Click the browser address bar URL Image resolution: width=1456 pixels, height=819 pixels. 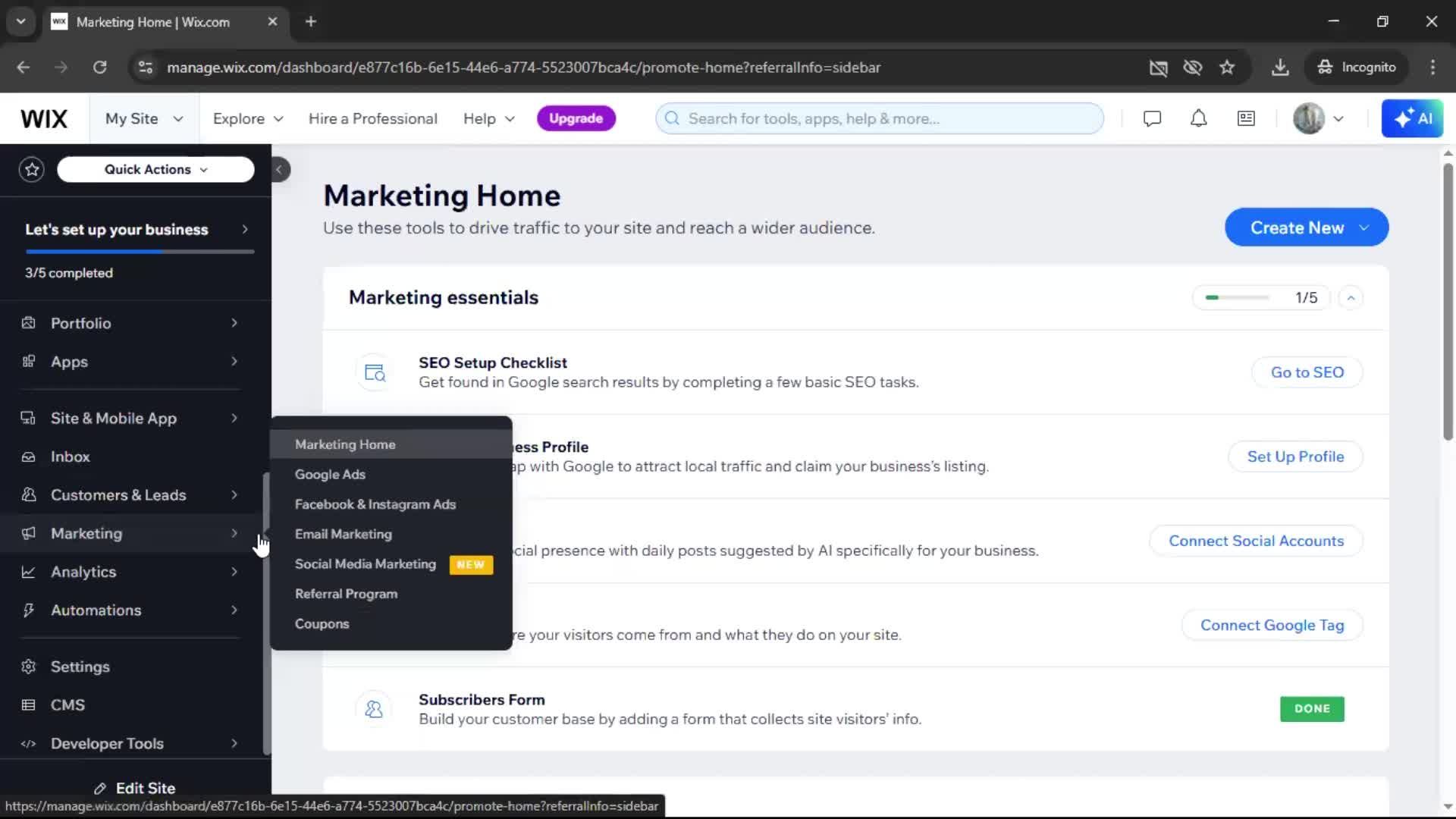click(523, 67)
